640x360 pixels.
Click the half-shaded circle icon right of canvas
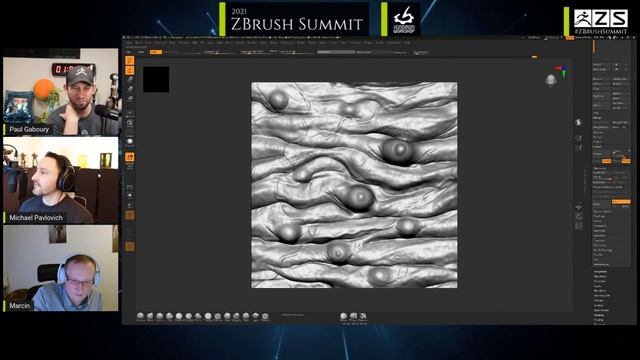click(578, 122)
